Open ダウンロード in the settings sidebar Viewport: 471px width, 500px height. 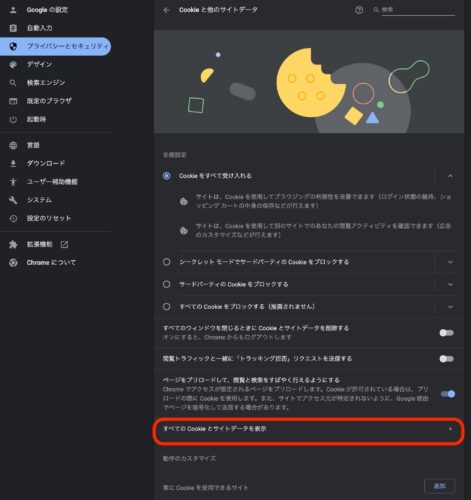coord(46,163)
